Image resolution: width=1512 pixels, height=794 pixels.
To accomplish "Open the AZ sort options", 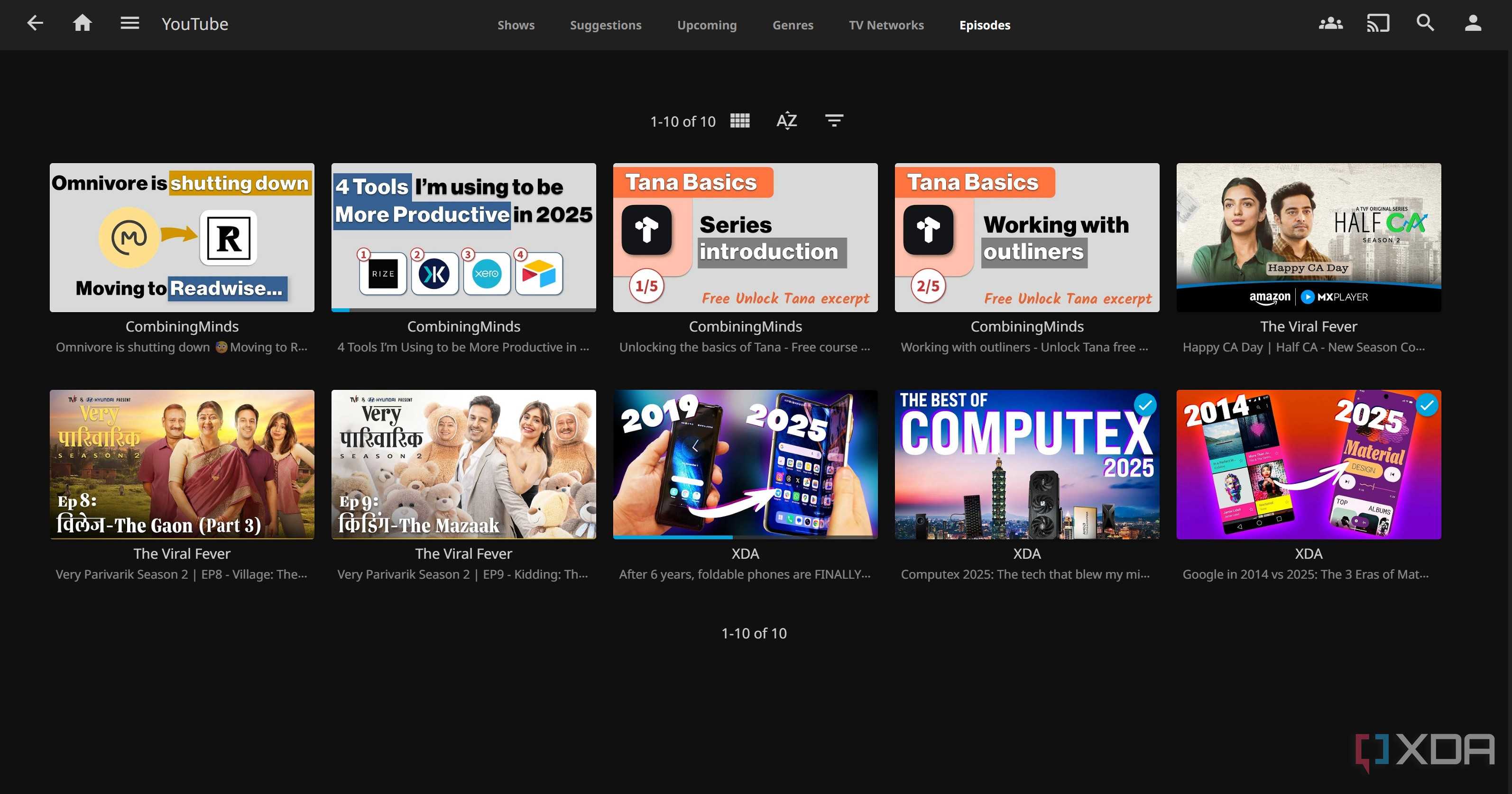I will [x=786, y=121].
